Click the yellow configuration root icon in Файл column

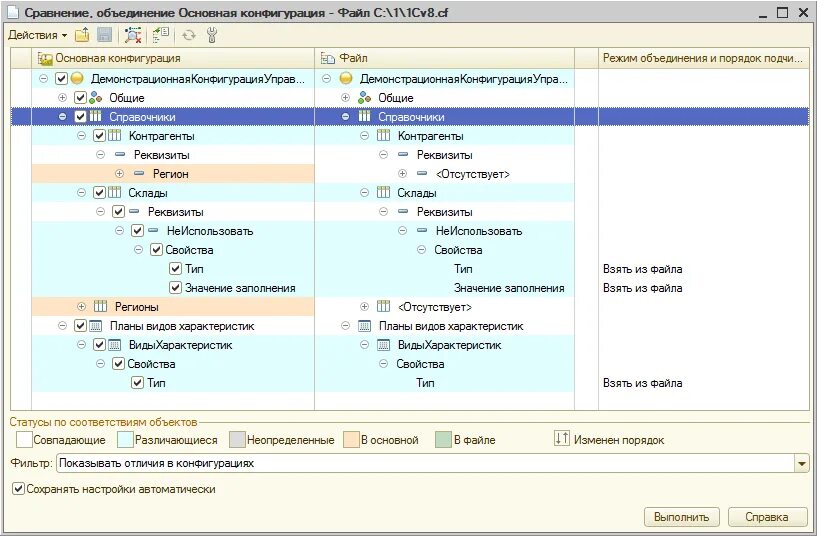pos(345,79)
